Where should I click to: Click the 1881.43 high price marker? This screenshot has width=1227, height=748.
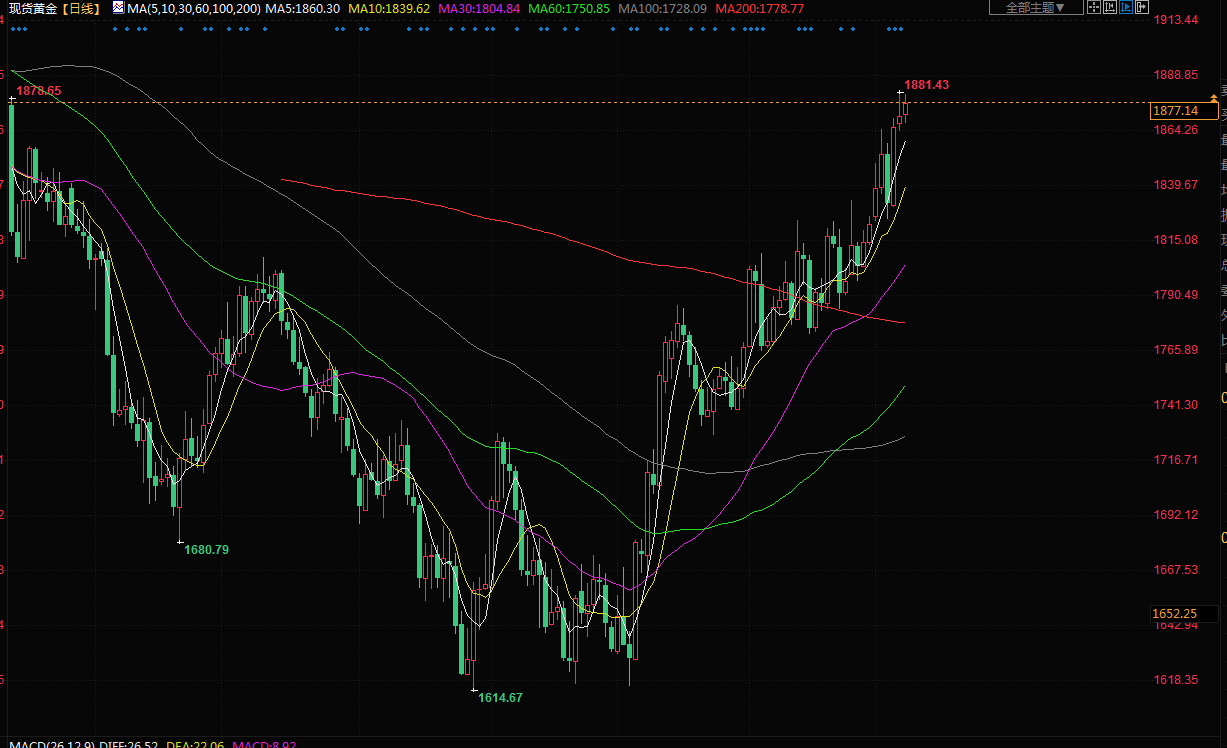[x=926, y=85]
